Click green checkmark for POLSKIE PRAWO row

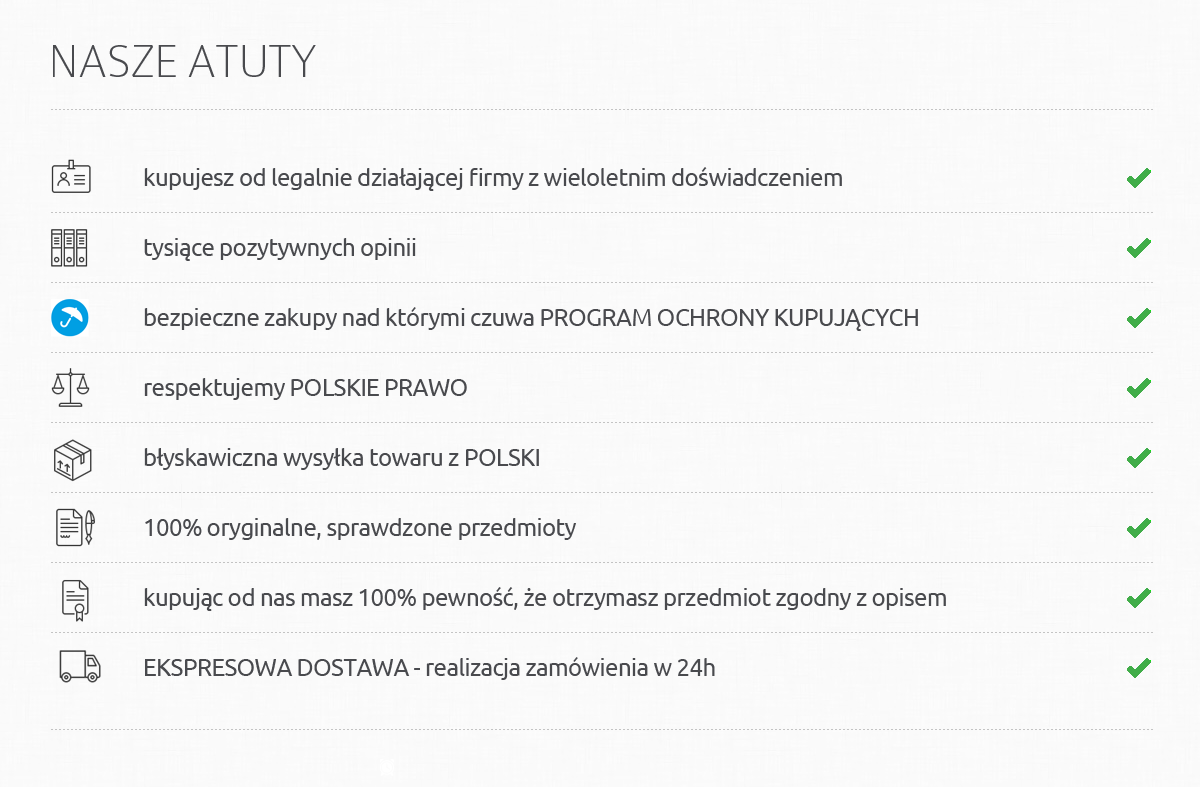pos(1138,388)
